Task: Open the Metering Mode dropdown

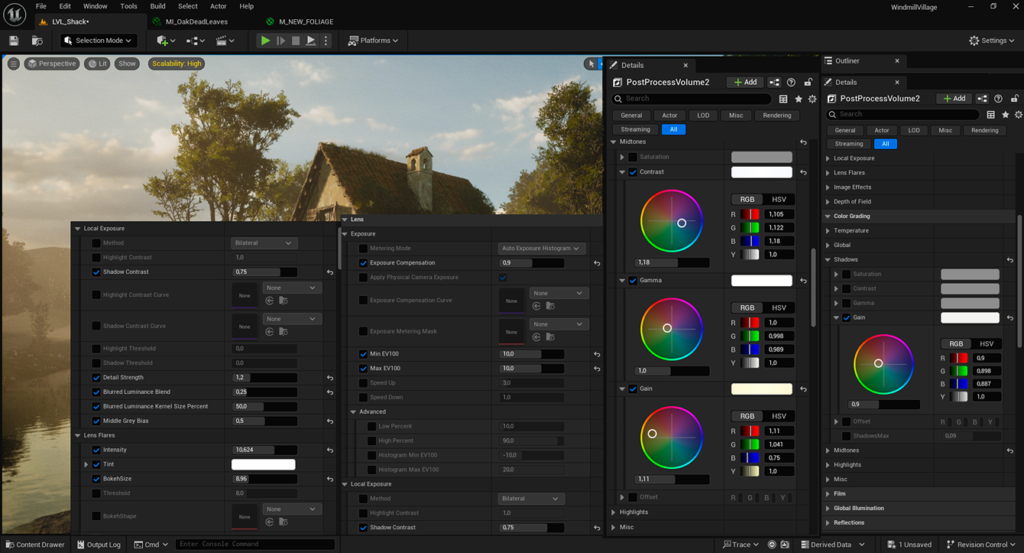Action: pyautogui.click(x=541, y=248)
